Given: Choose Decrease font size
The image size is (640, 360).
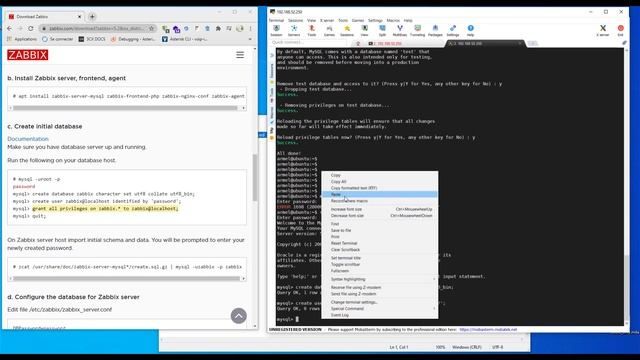Looking at the screenshot, I should (x=380, y=216).
